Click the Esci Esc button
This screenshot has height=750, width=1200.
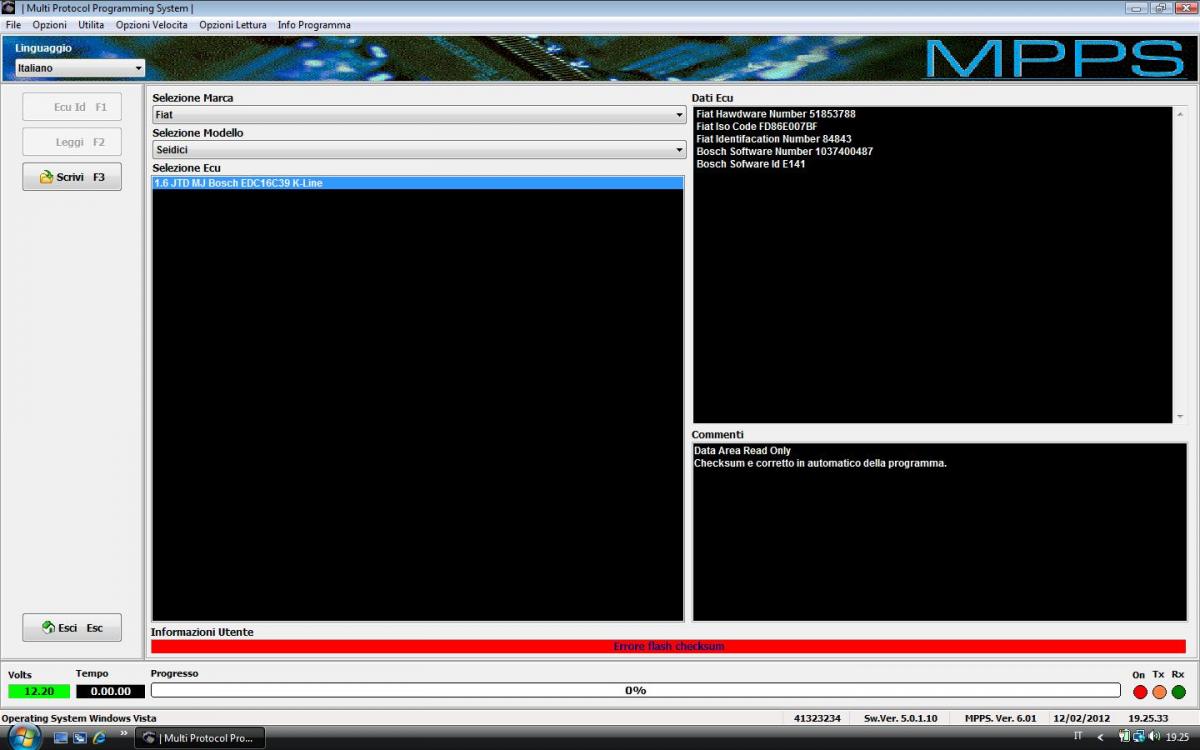(72, 628)
